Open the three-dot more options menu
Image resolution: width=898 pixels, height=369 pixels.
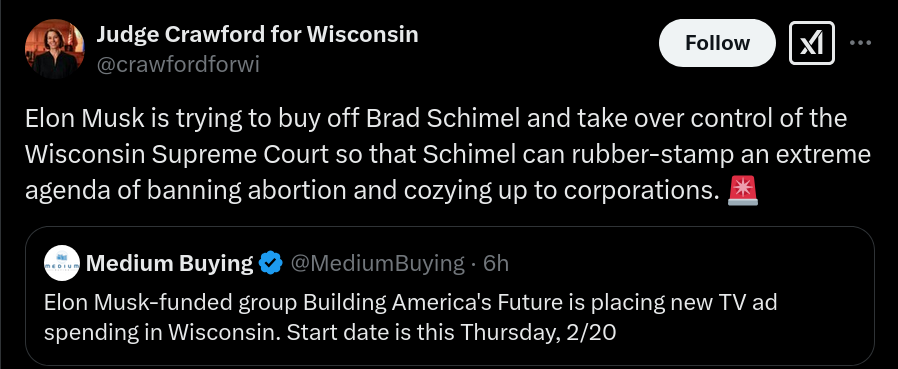click(860, 43)
